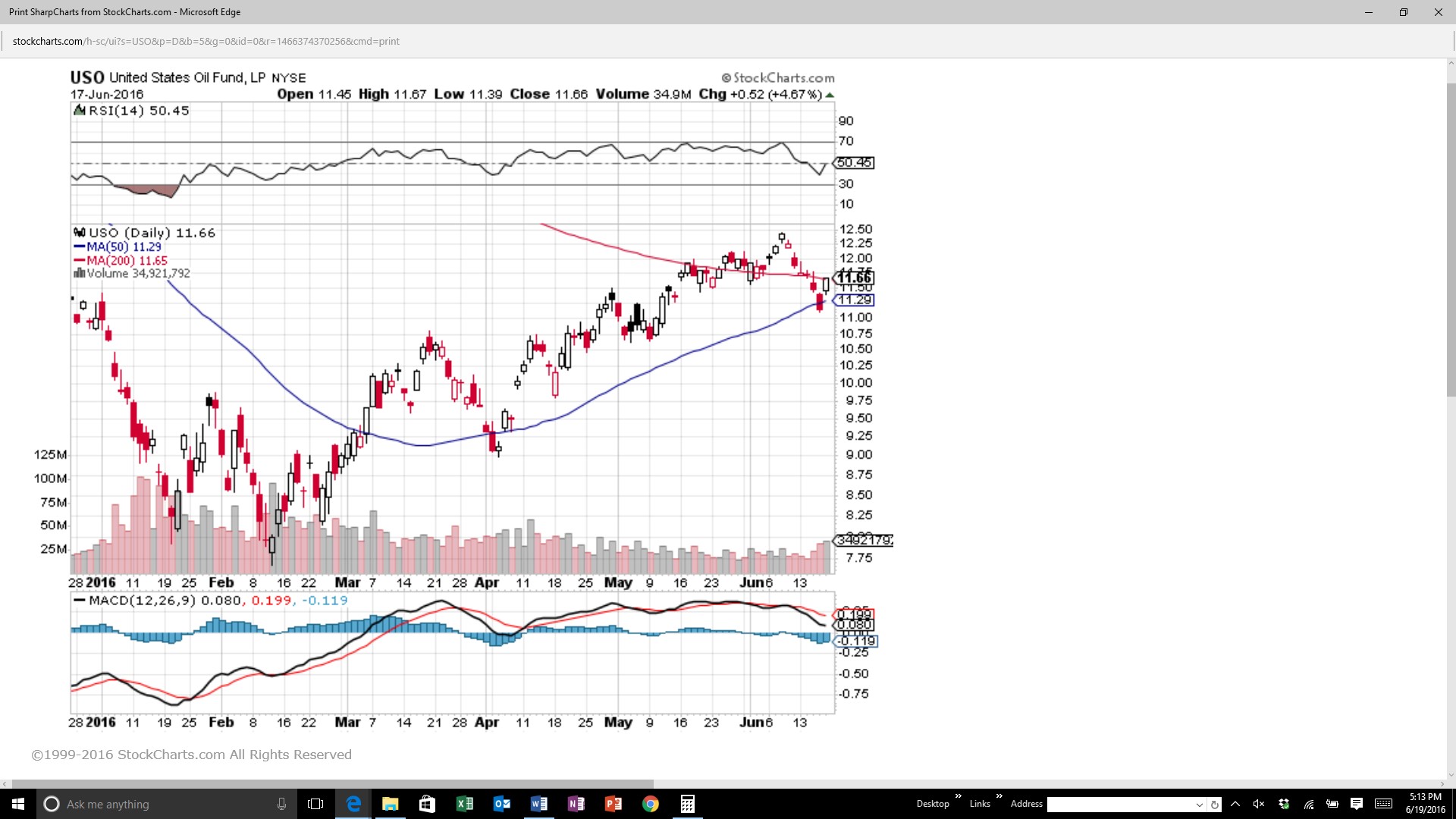Screen dimensions: 1456x819
Task: Open Google Chrome from the taskbar
Action: point(650,804)
